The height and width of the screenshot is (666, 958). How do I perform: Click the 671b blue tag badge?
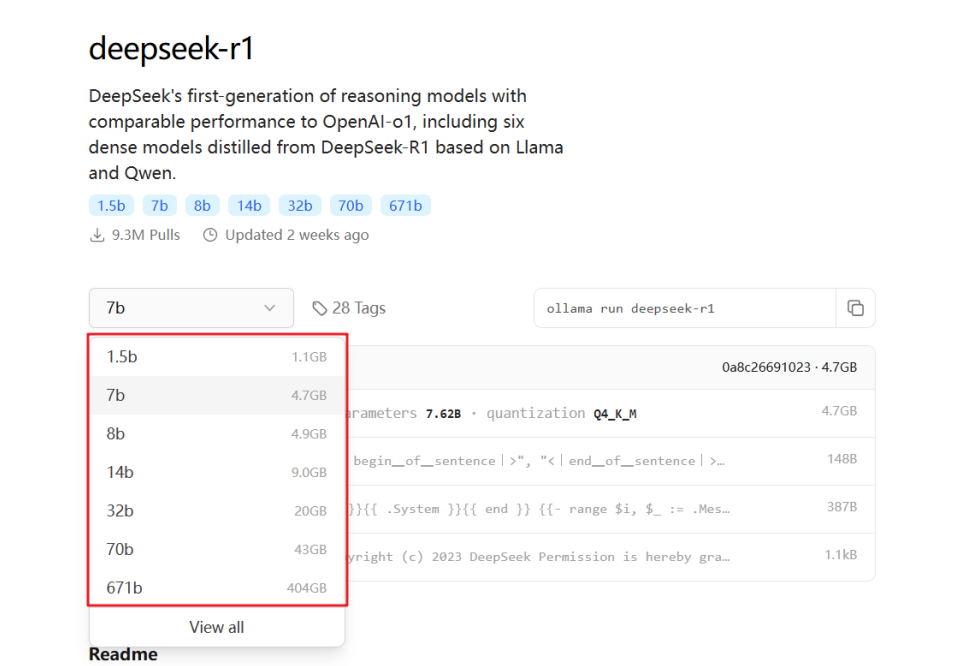tap(406, 206)
